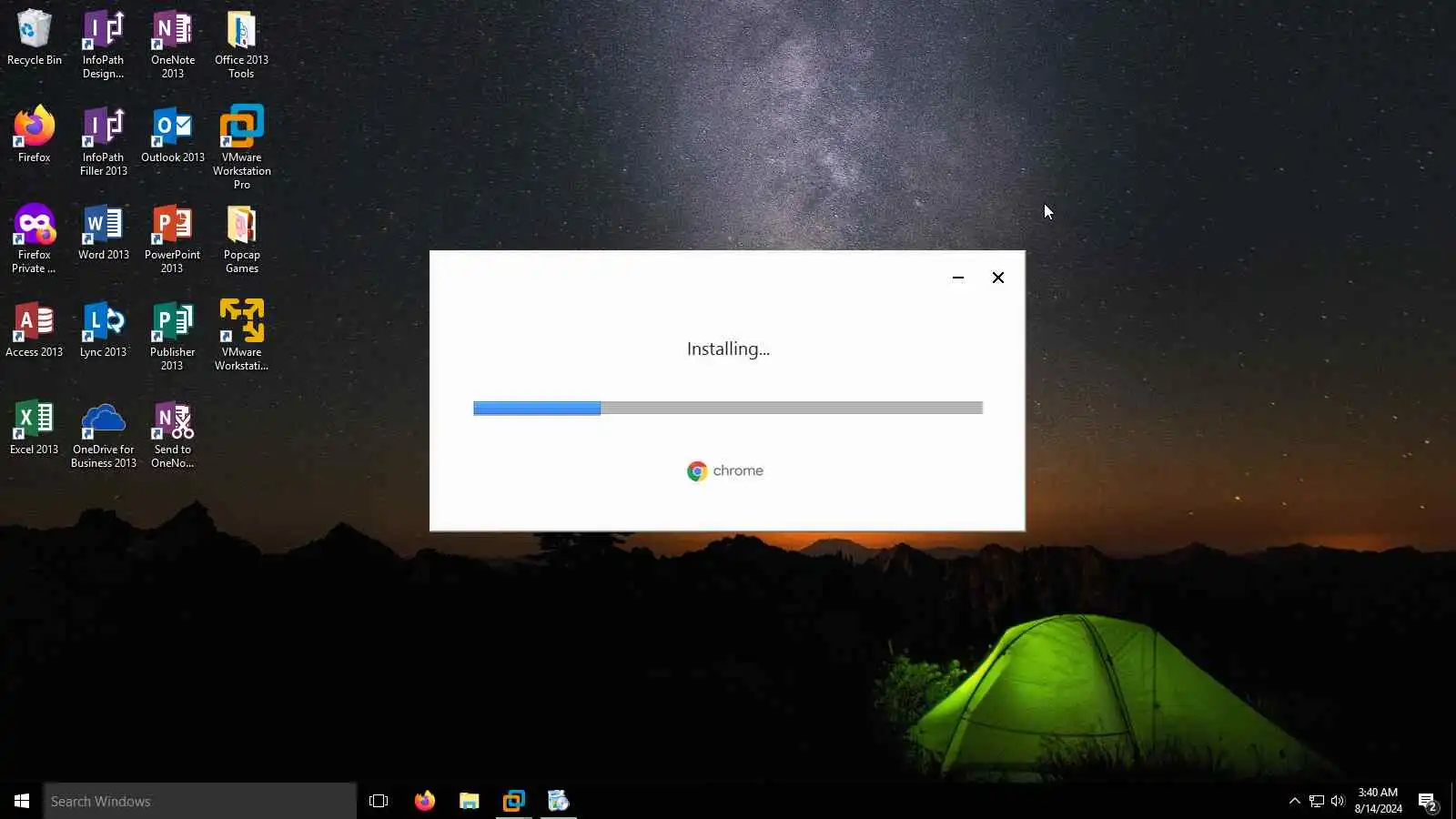This screenshot has width=1456, height=819.
Task: Open the clock showing 3:40 AM
Action: 1378,801
